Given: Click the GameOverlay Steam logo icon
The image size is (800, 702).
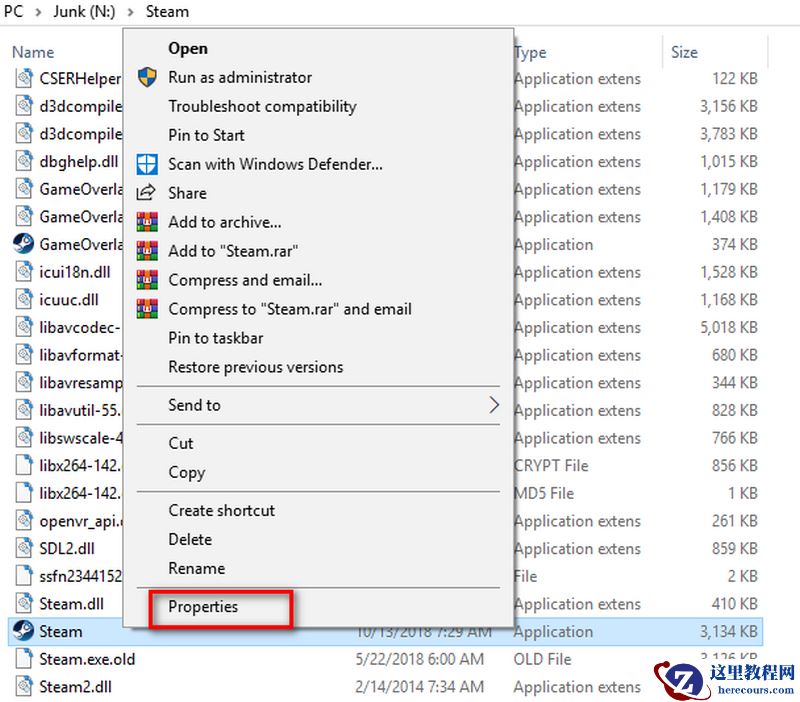Looking at the screenshot, I should pyautogui.click(x=23, y=244).
